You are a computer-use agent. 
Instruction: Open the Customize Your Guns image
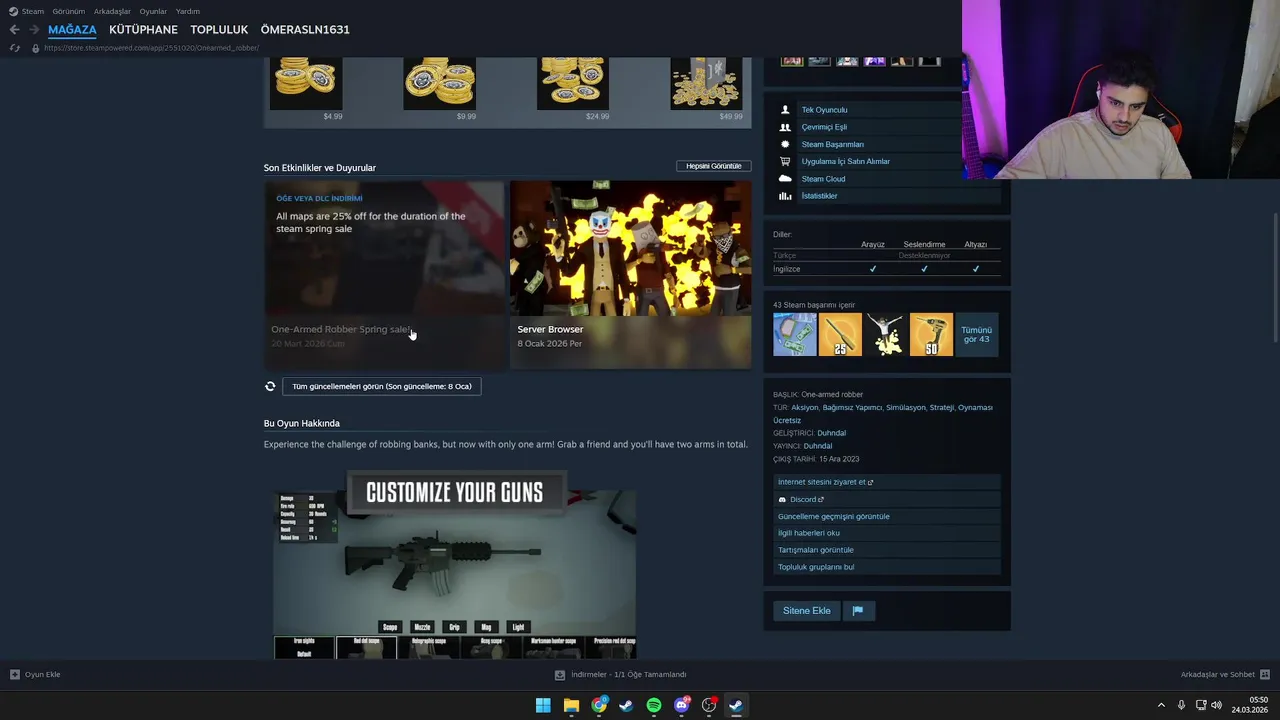[x=455, y=565]
